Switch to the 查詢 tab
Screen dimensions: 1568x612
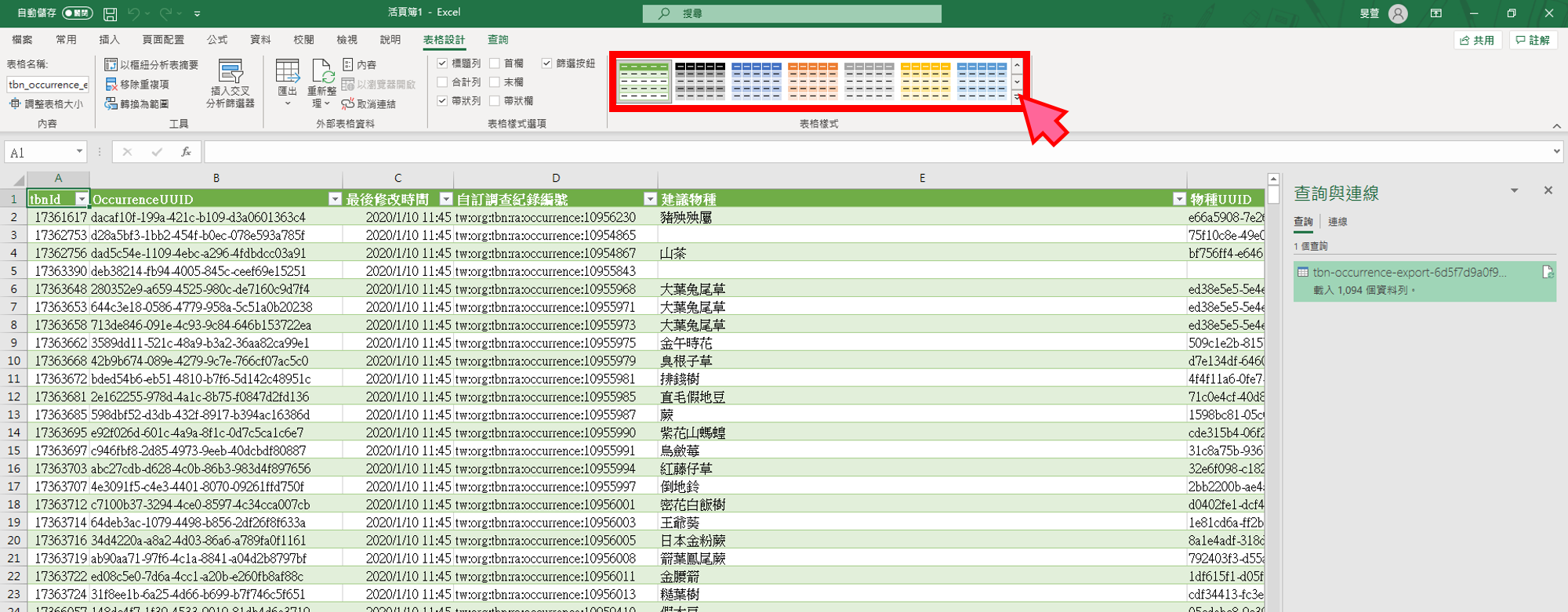tap(498, 40)
